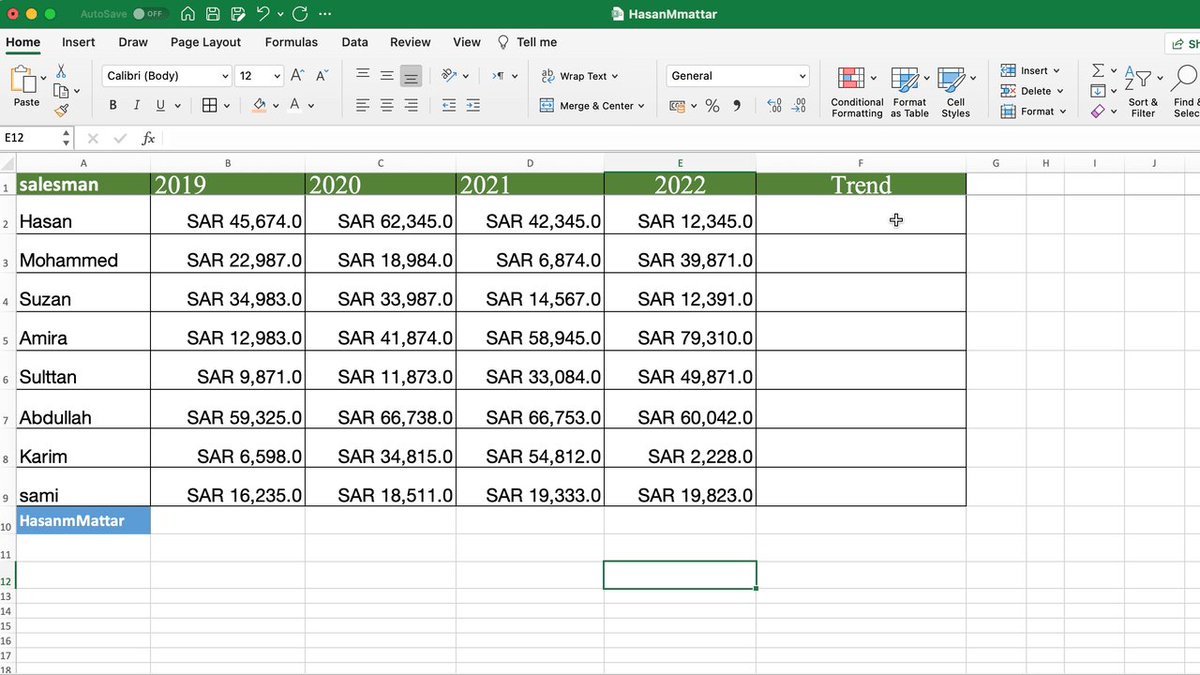1200x675 pixels.
Task: Increase decimal places
Action: click(774, 105)
